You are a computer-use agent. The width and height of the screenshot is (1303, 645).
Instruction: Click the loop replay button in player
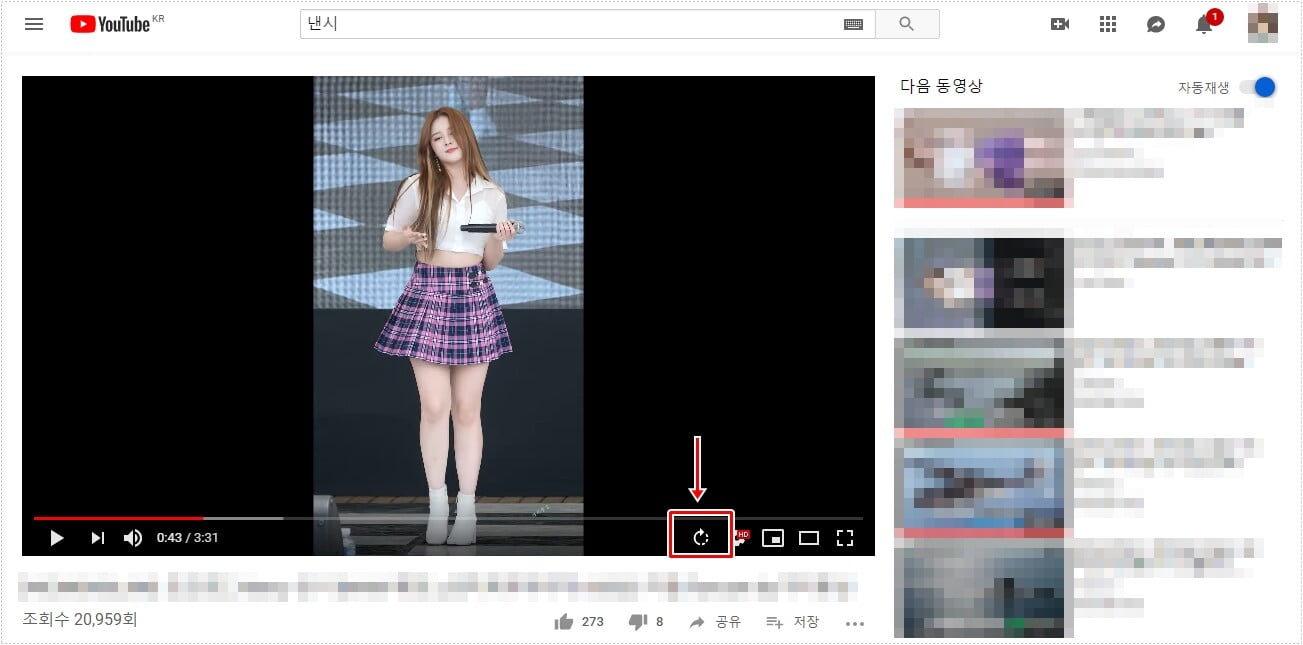coord(701,537)
